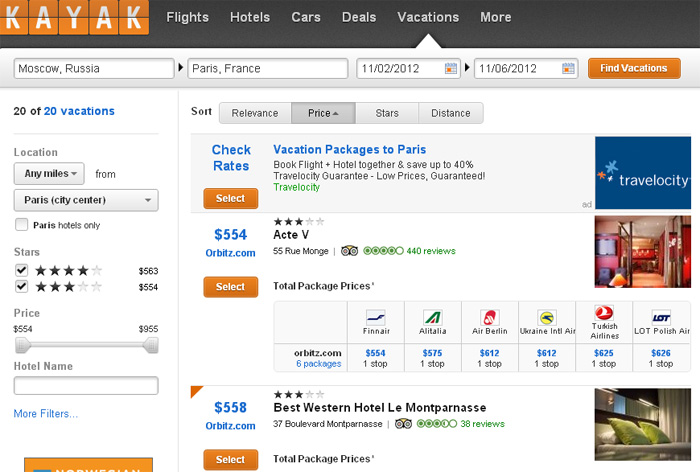700x472 pixels.
Task: Click the Air Berlin airline logo
Action: (x=490, y=317)
